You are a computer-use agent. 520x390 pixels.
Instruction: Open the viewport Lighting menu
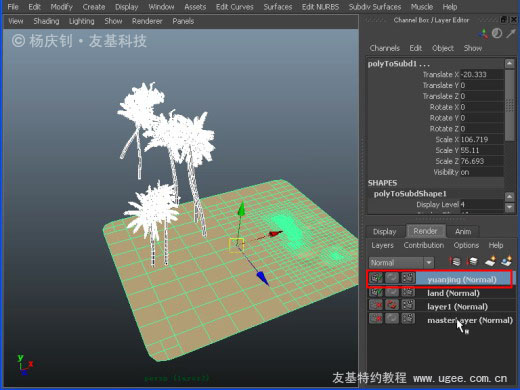pos(81,21)
